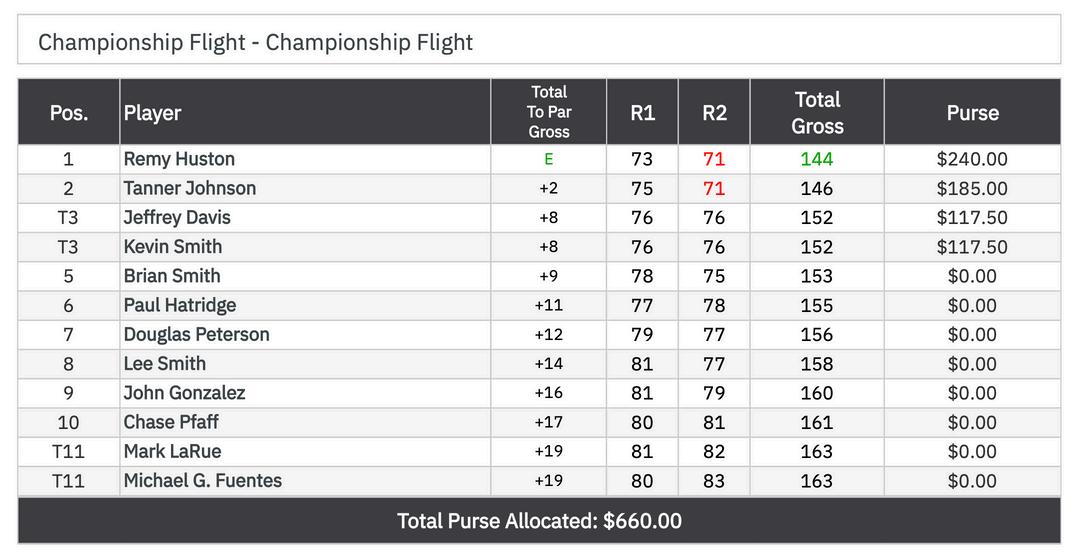Open Tanner Johnson's player link
Screen dimensions: 1079x557
pos(189,188)
